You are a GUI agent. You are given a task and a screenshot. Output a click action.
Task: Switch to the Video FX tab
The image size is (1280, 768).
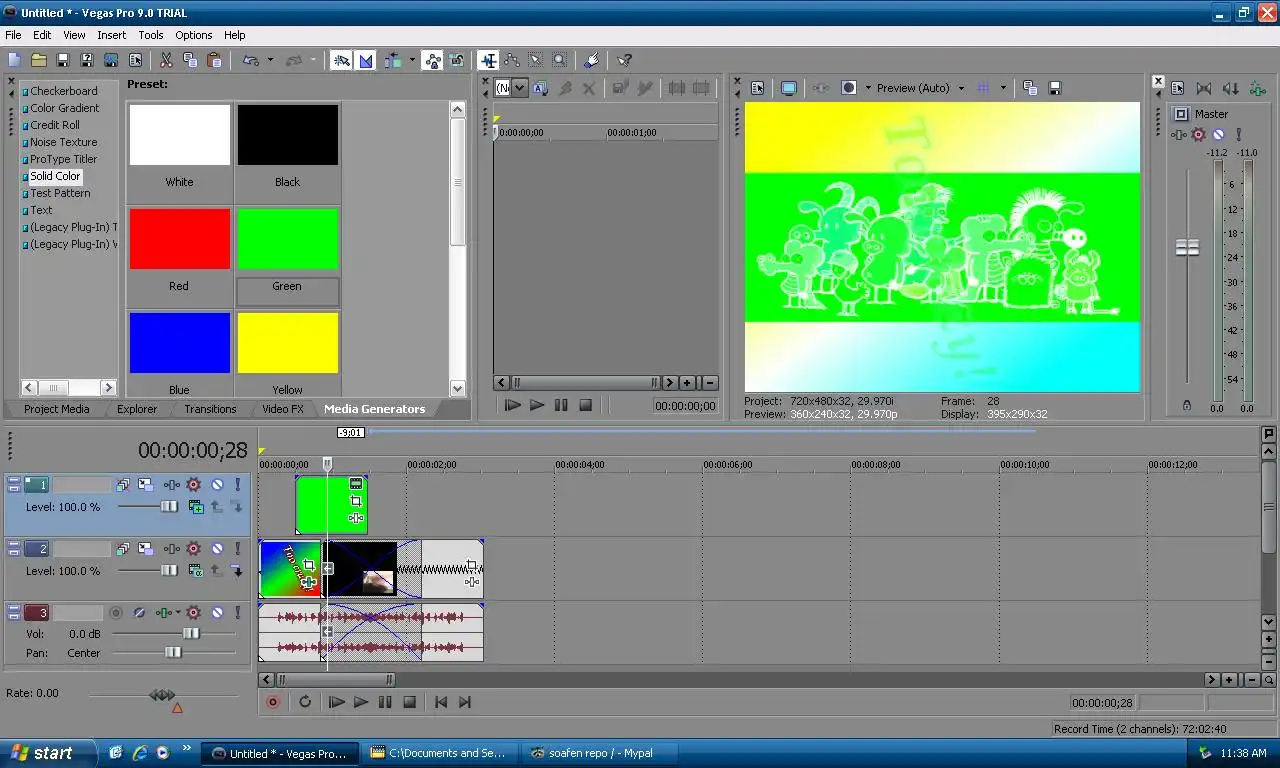pos(283,409)
